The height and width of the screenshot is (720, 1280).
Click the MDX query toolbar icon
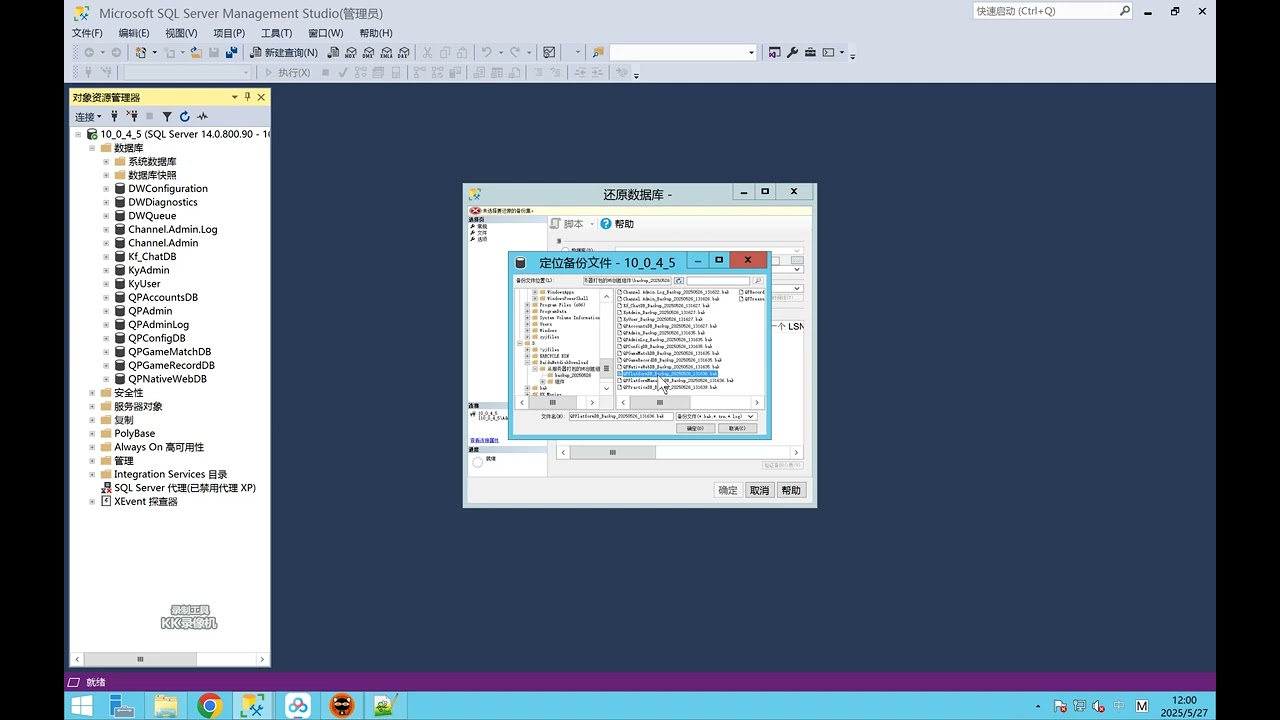click(351, 52)
